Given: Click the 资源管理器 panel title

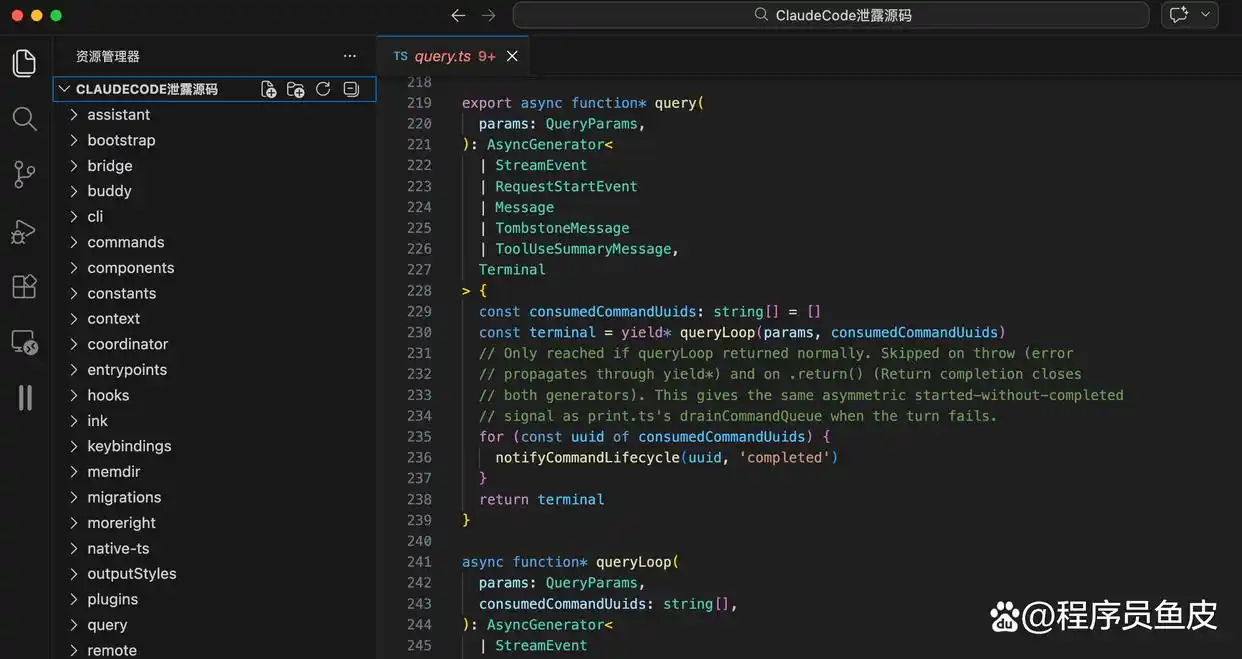Looking at the screenshot, I should click(108, 56).
